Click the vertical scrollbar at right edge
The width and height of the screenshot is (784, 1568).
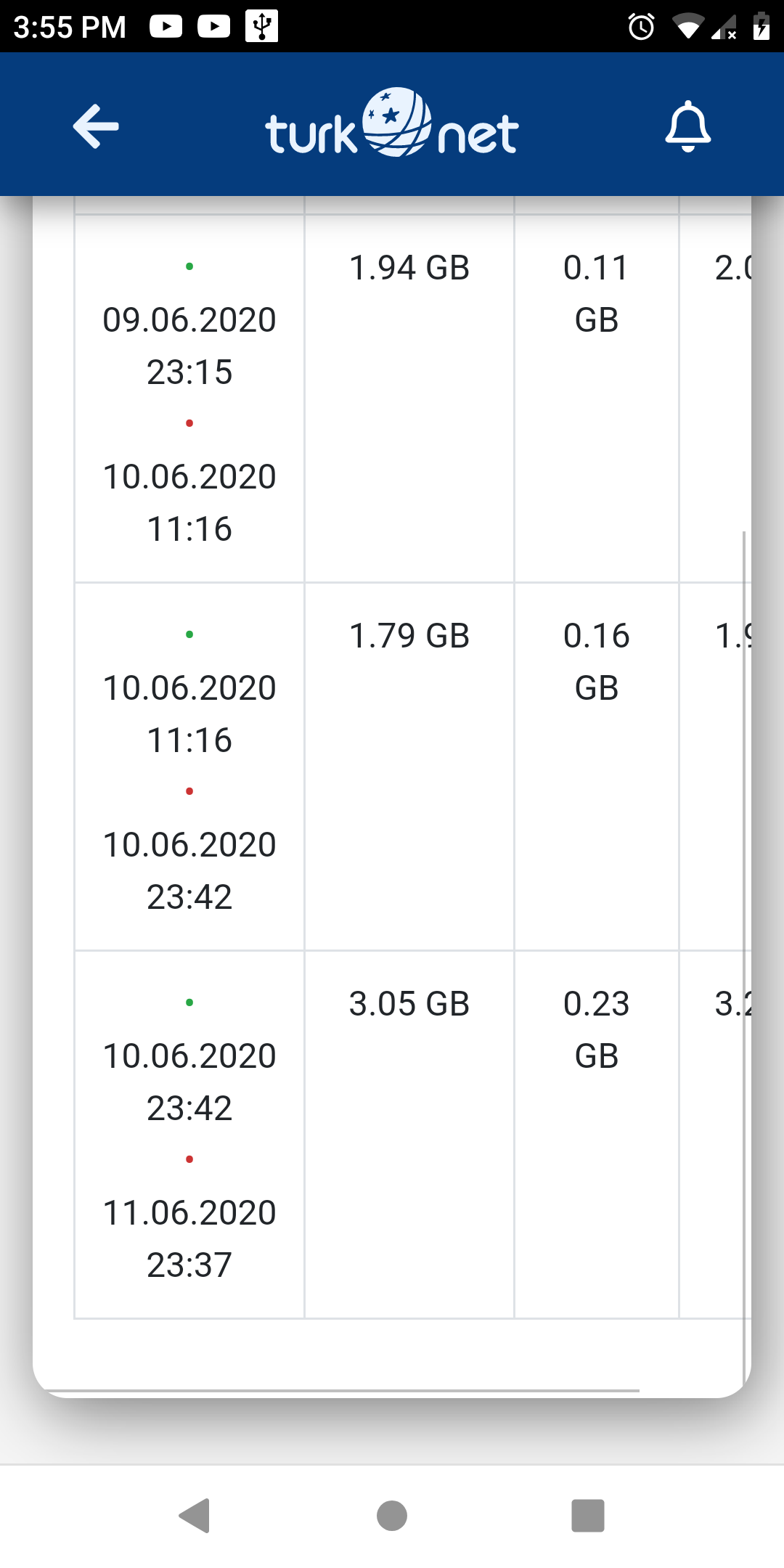coord(744,958)
